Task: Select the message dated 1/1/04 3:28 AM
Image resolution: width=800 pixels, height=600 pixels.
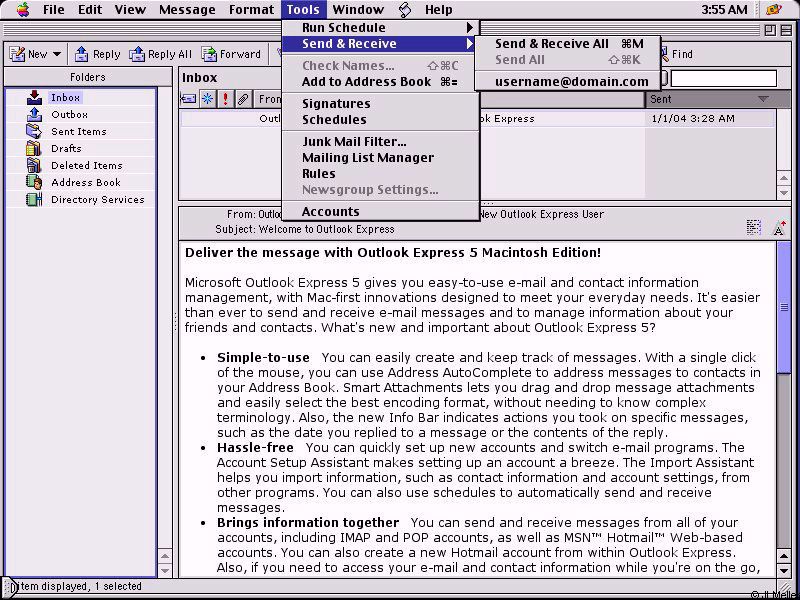Action: [477, 119]
